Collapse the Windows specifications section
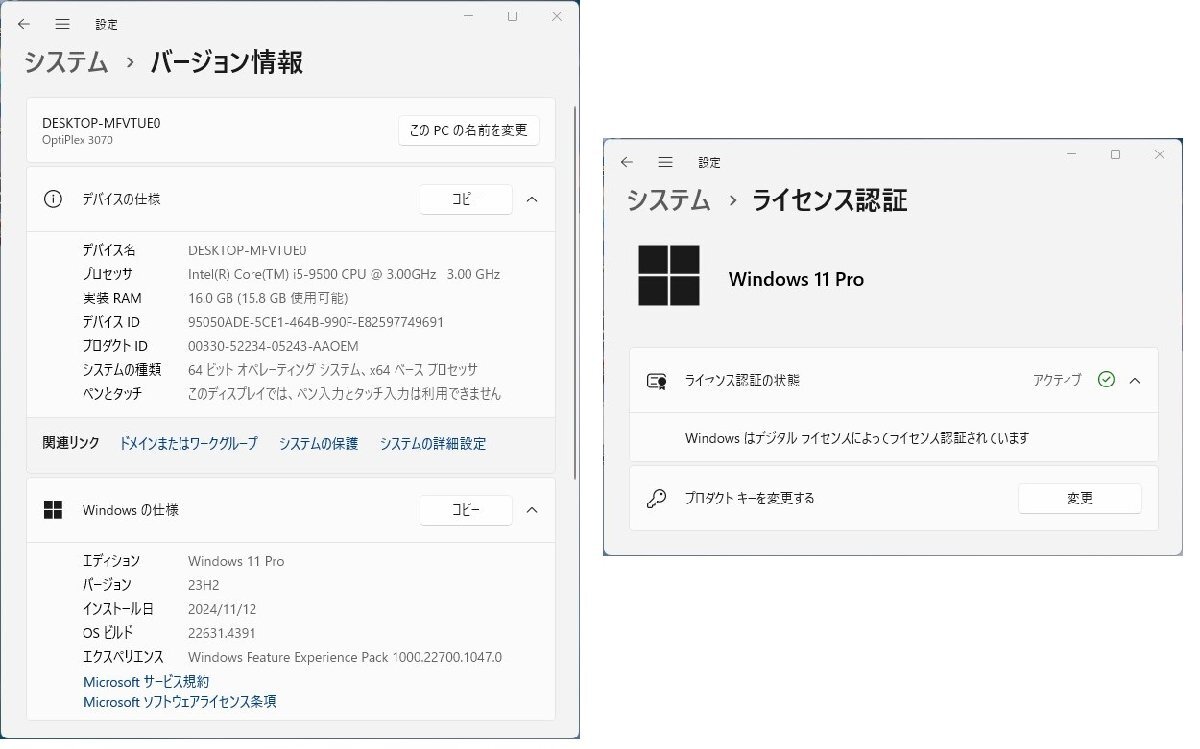This screenshot has width=1200, height=749. [532, 510]
